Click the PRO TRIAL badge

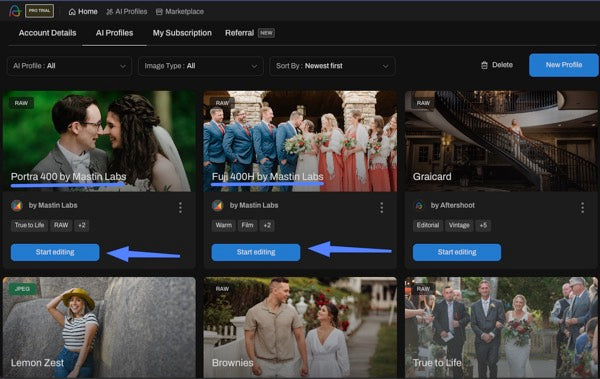(x=39, y=11)
